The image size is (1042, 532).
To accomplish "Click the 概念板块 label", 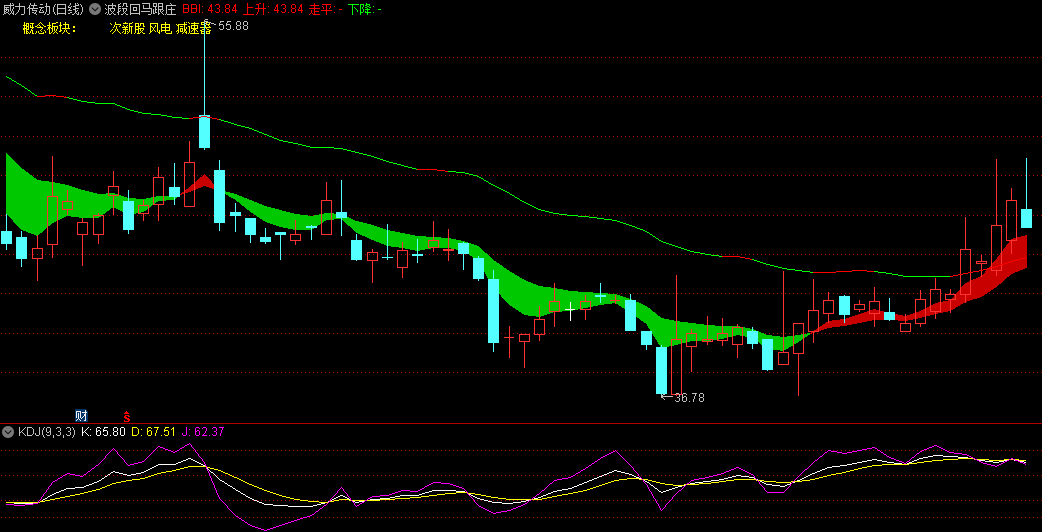I will (x=49, y=28).
